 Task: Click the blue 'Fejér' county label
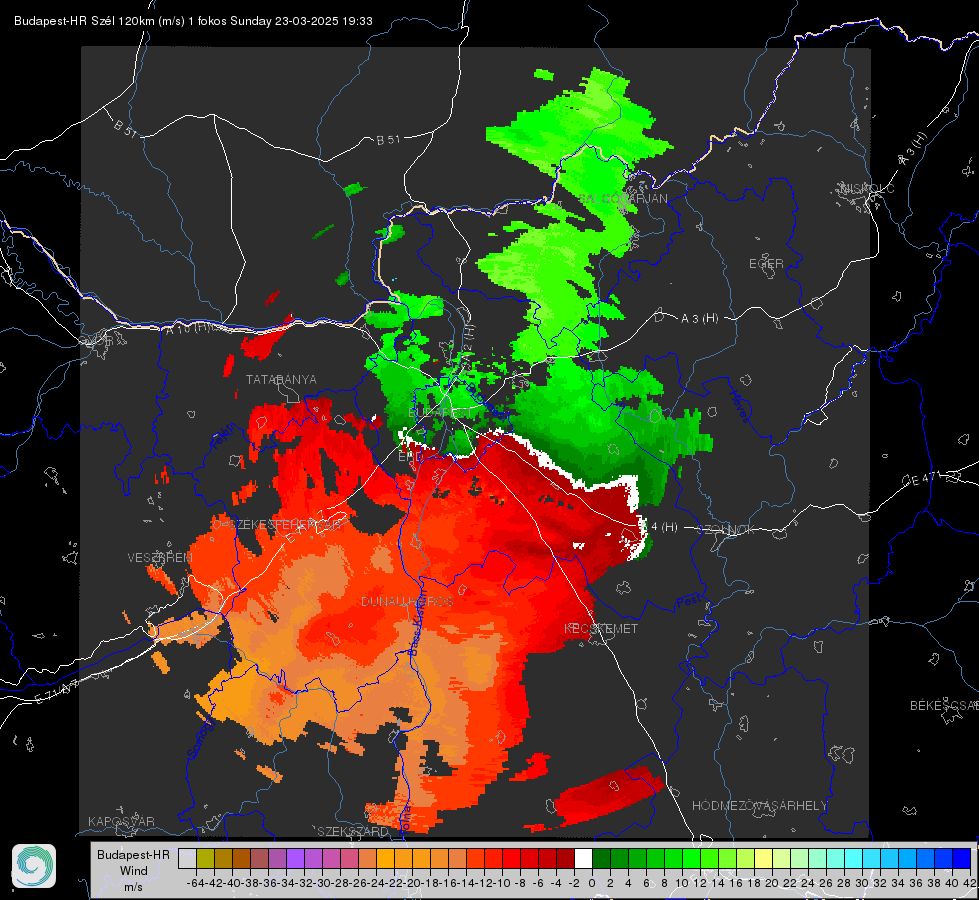tap(223, 438)
